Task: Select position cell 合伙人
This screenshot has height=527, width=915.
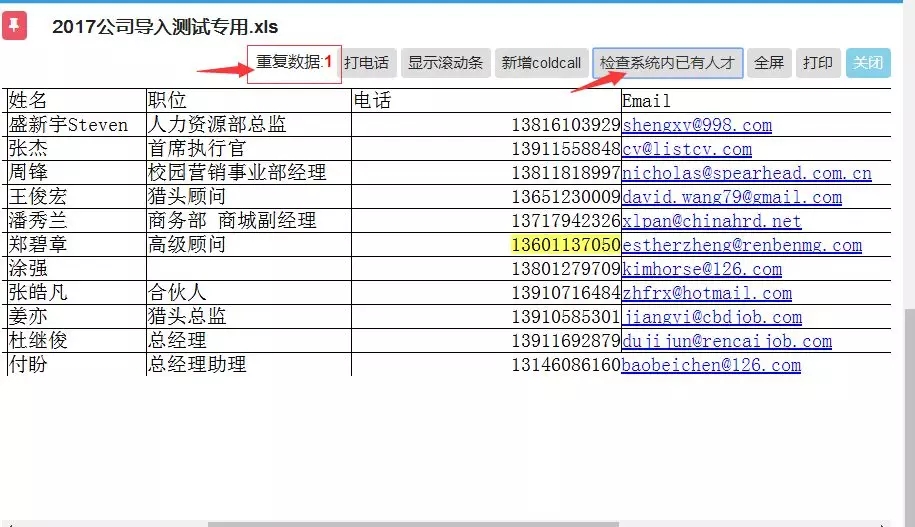Action: [249, 292]
